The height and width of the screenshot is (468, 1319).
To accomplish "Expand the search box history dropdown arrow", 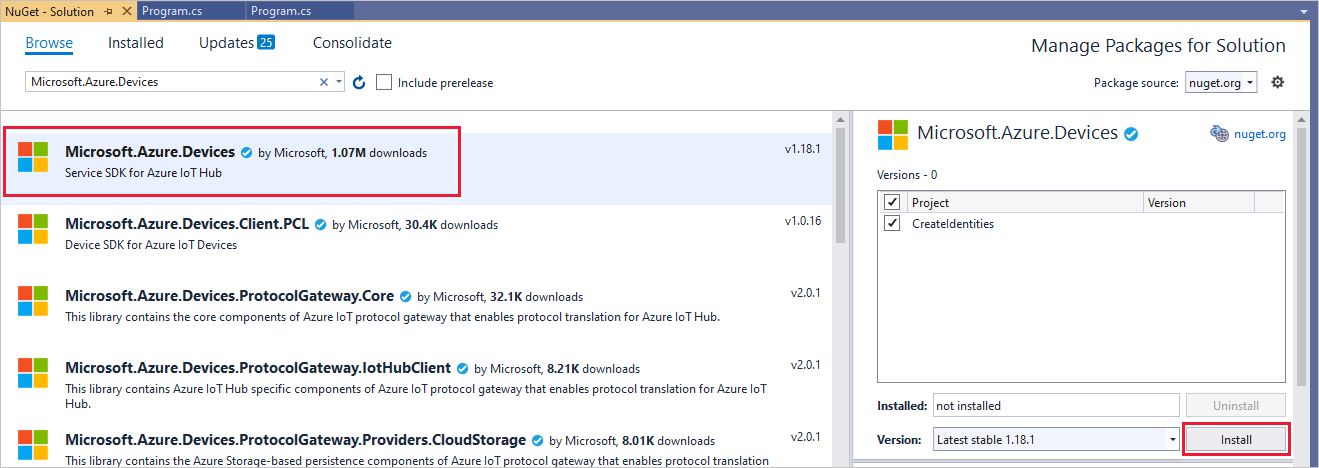I will 339,82.
